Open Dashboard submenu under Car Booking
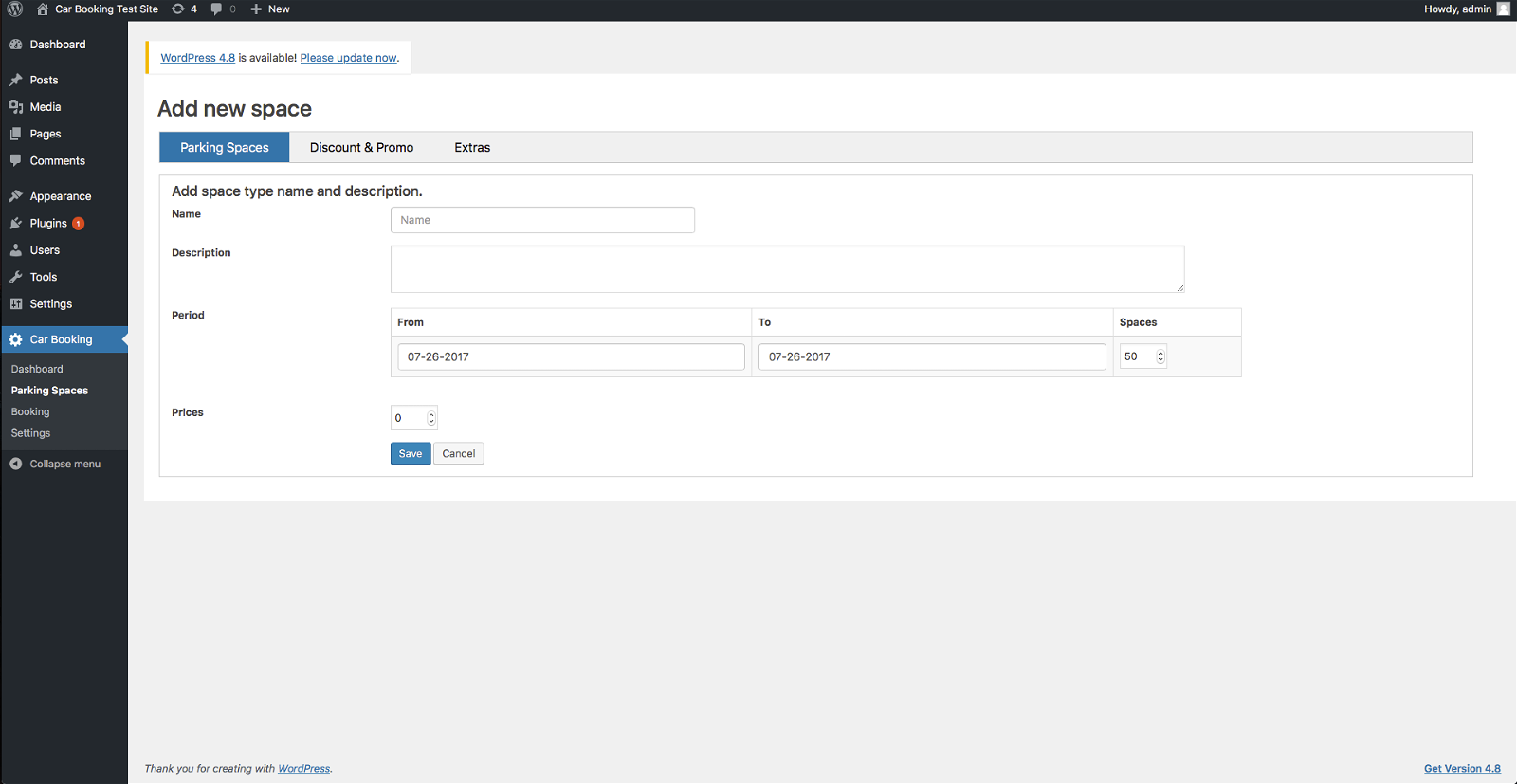 point(37,369)
